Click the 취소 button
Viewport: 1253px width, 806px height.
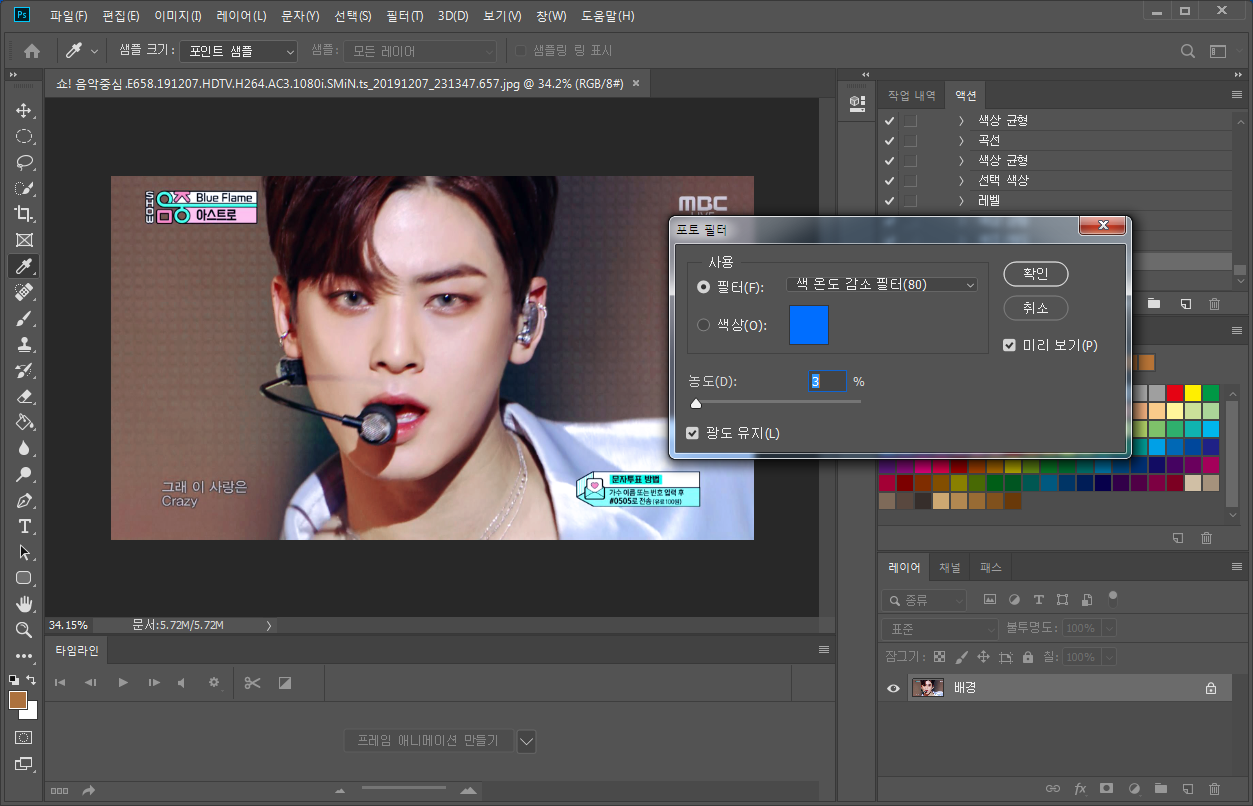click(1036, 308)
